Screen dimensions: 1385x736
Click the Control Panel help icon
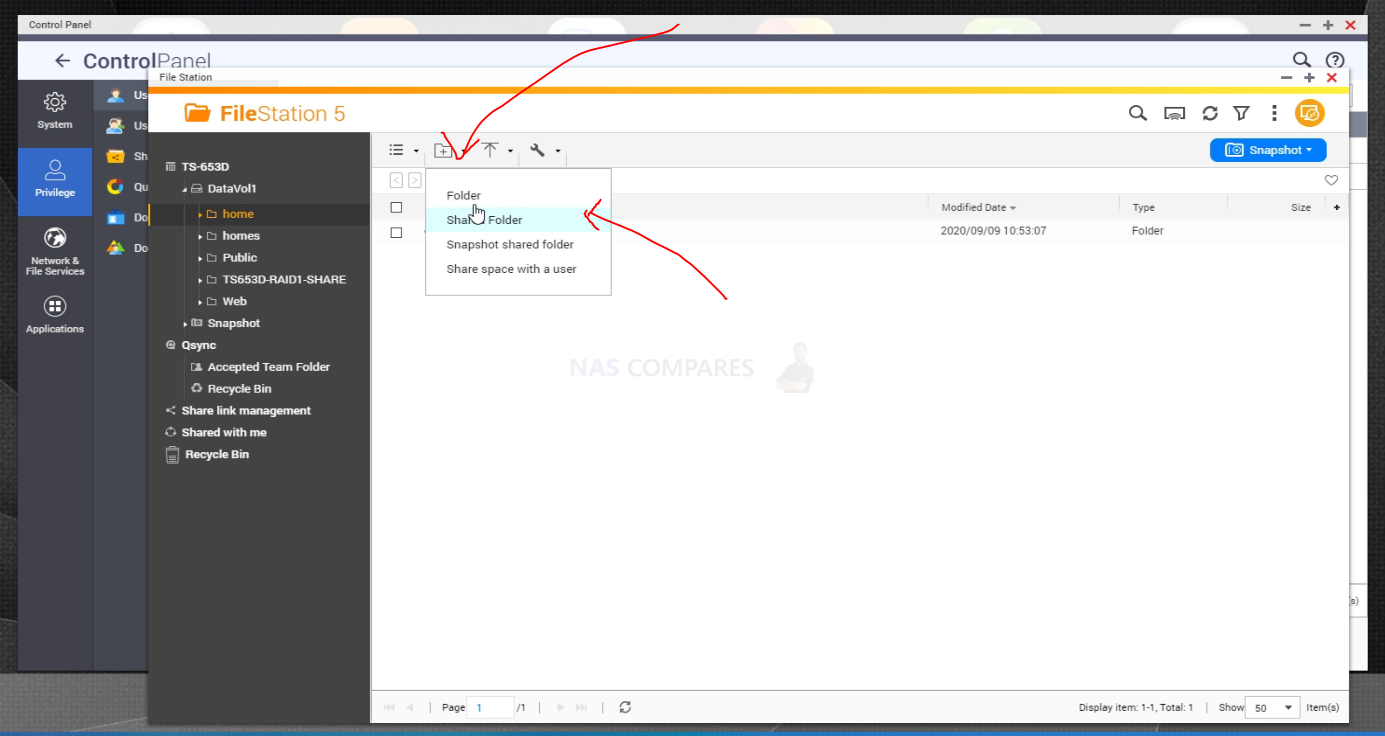[x=1335, y=60]
